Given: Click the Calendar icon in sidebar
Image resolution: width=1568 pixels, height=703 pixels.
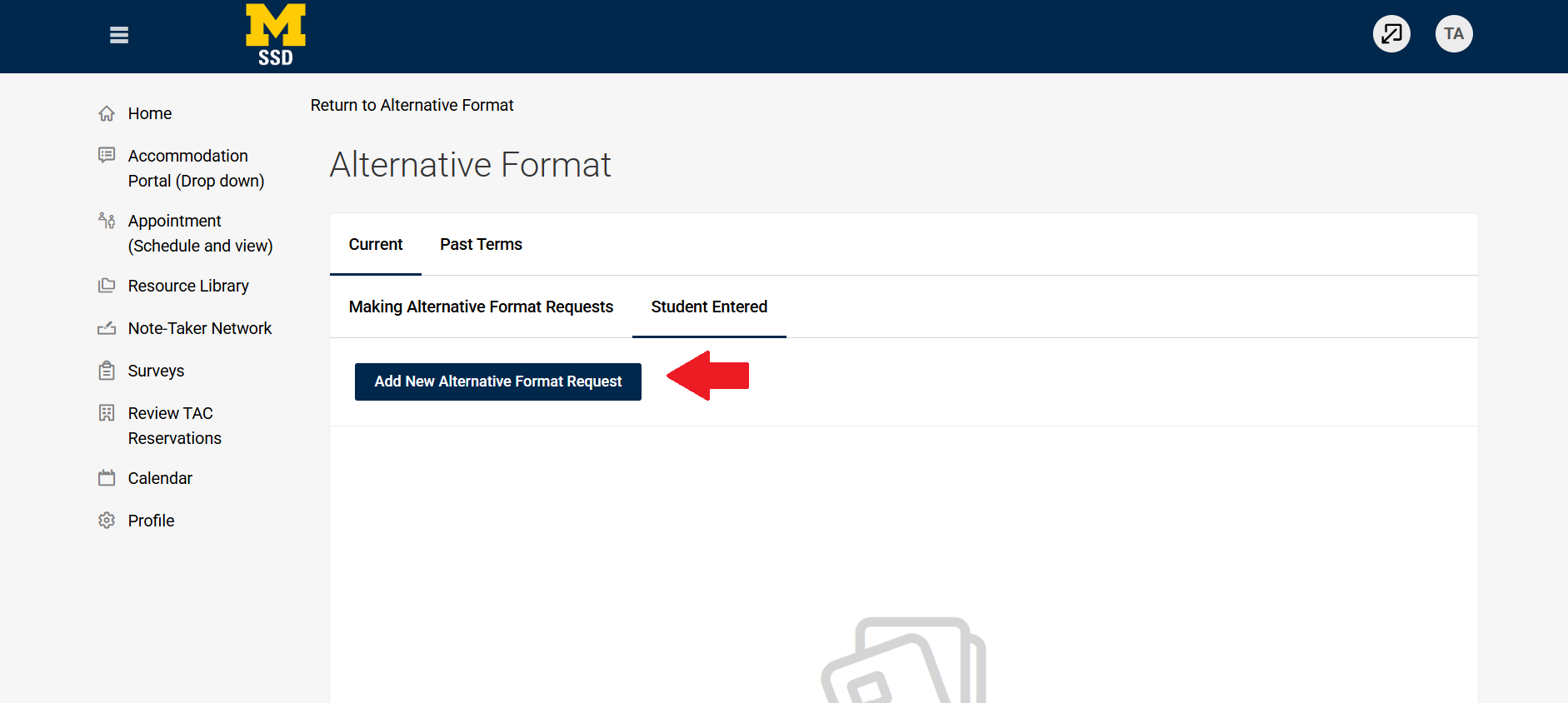Looking at the screenshot, I should (x=107, y=477).
